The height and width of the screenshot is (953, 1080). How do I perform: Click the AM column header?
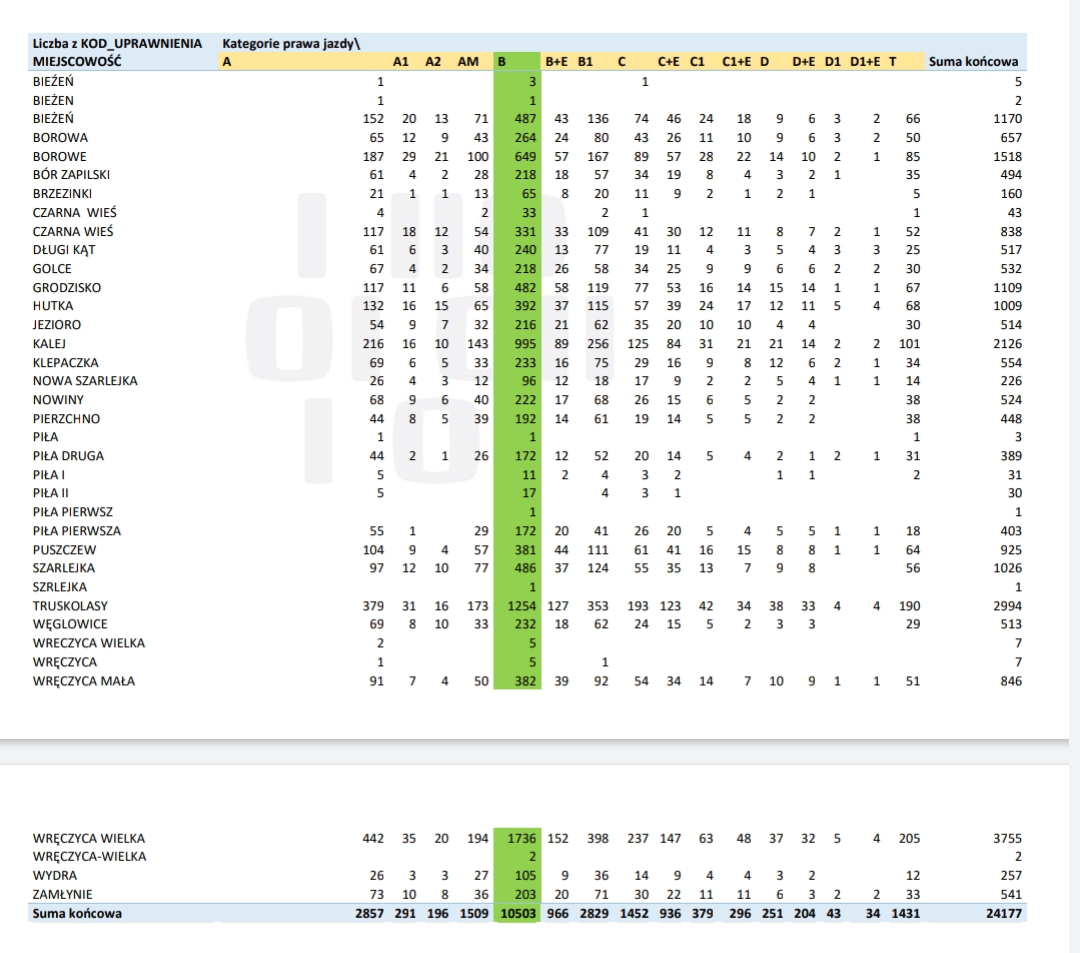pos(468,62)
